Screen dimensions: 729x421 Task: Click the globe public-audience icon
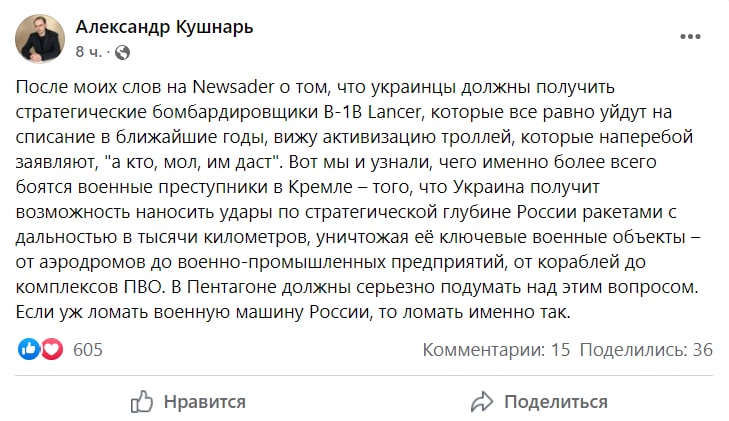point(123,51)
